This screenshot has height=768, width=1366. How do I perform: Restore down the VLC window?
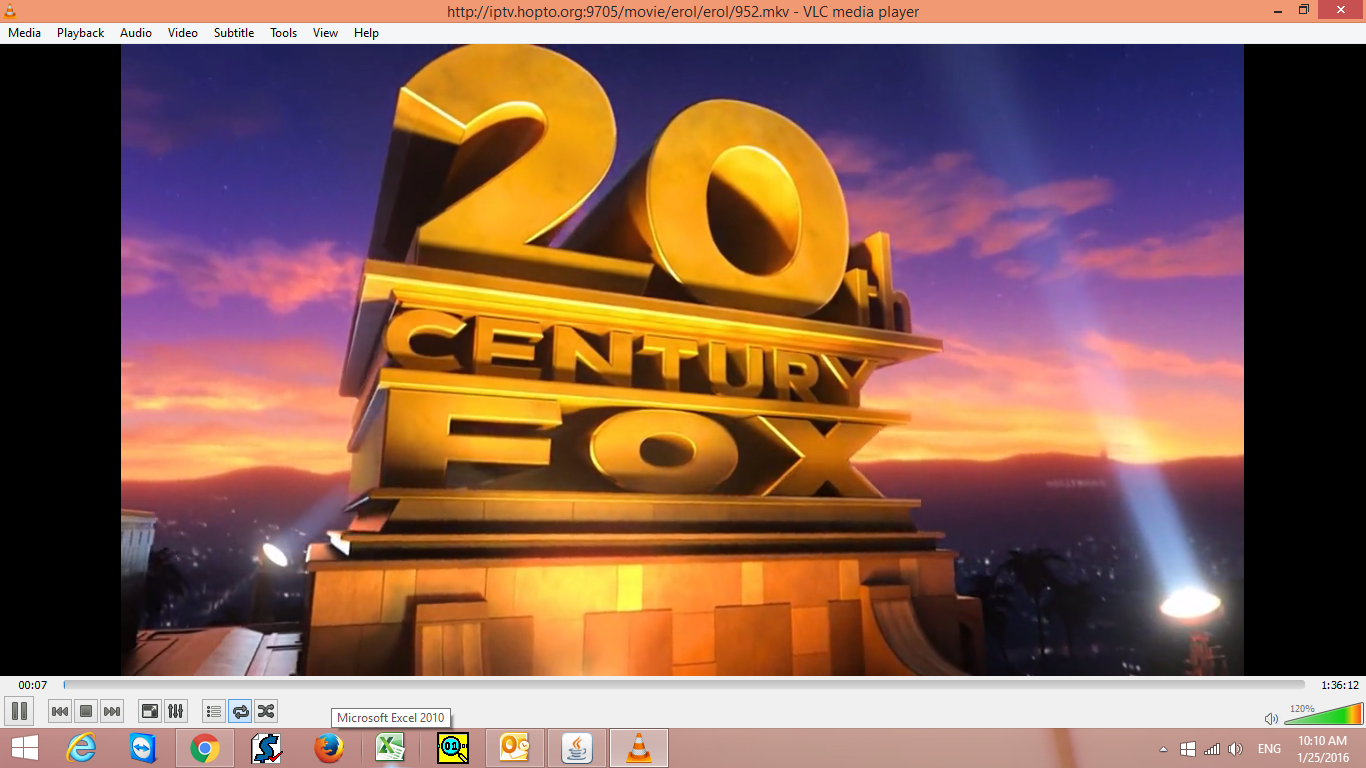(1303, 10)
